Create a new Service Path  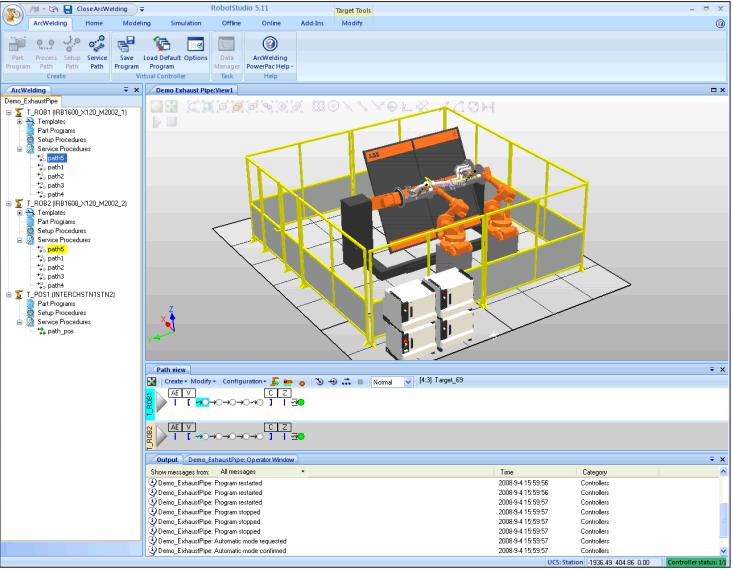[x=97, y=52]
